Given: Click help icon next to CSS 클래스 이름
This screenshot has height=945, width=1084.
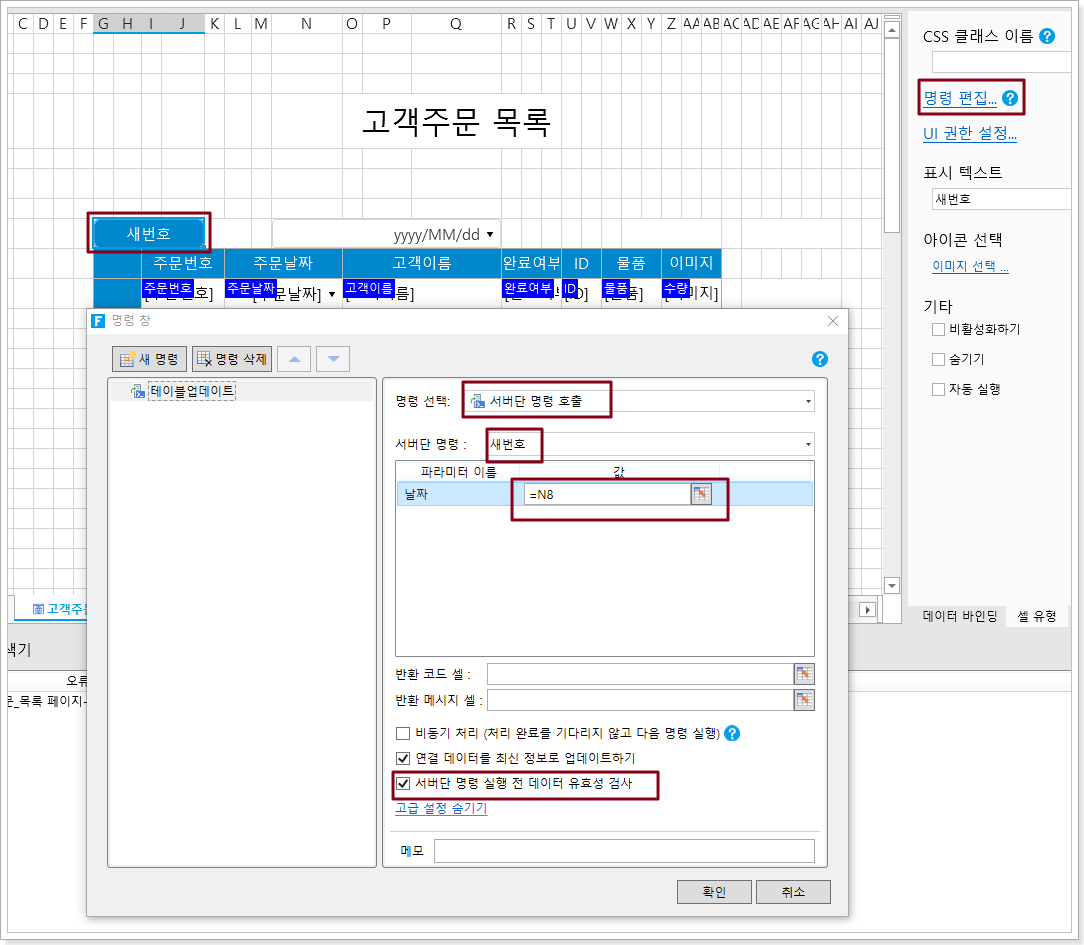Looking at the screenshot, I should click(1047, 36).
